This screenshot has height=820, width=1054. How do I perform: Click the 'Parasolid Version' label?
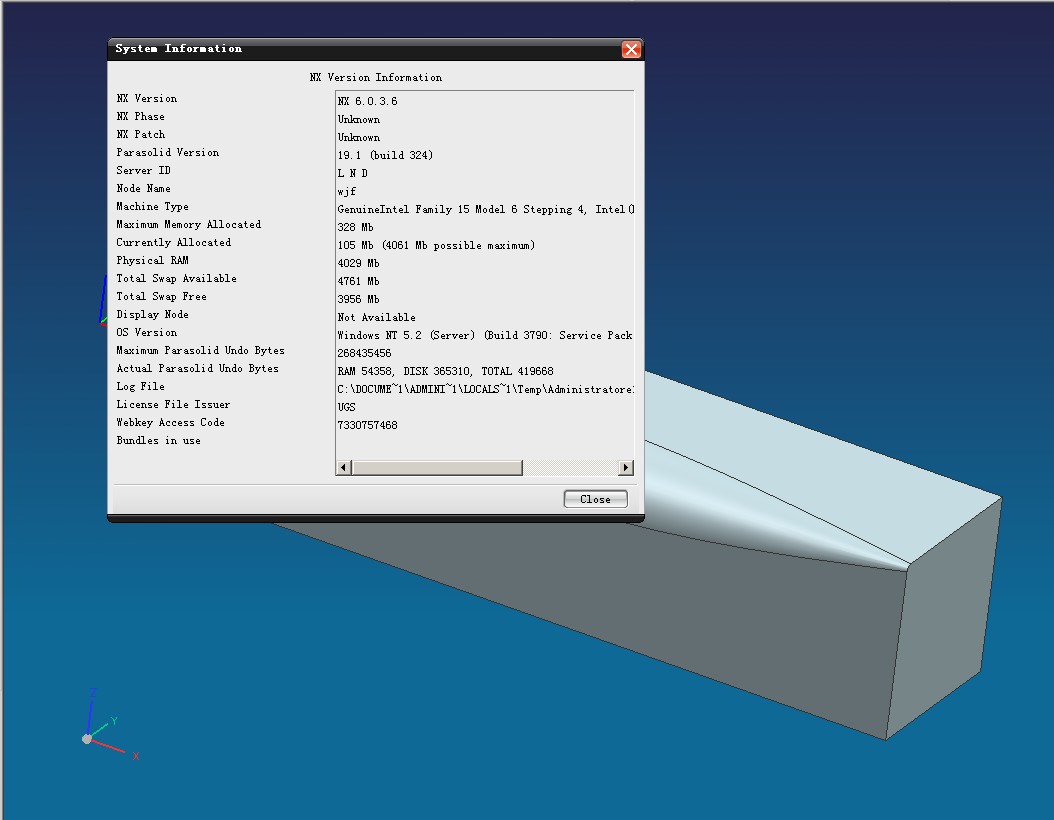click(167, 153)
